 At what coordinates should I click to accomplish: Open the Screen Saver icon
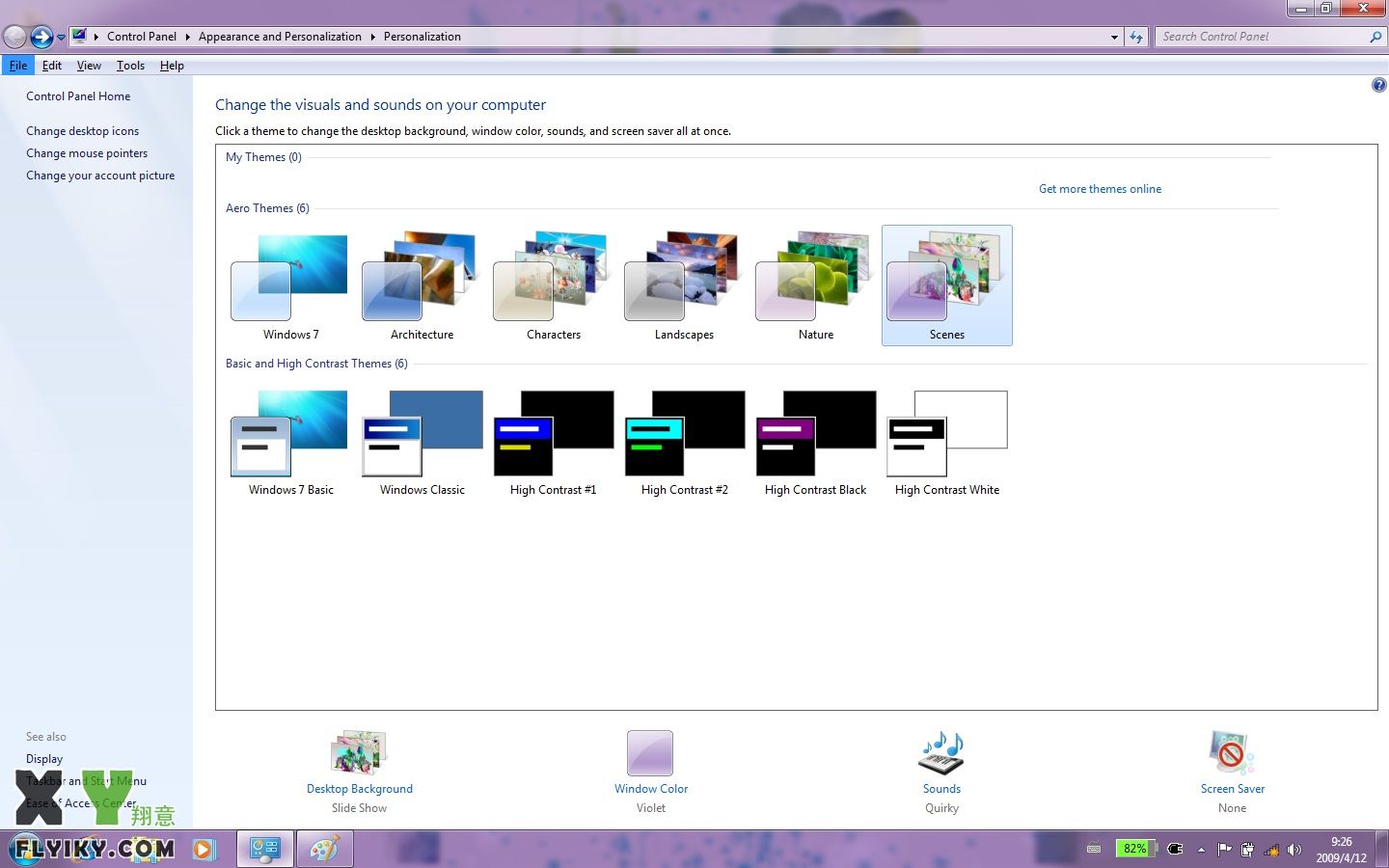1232,753
